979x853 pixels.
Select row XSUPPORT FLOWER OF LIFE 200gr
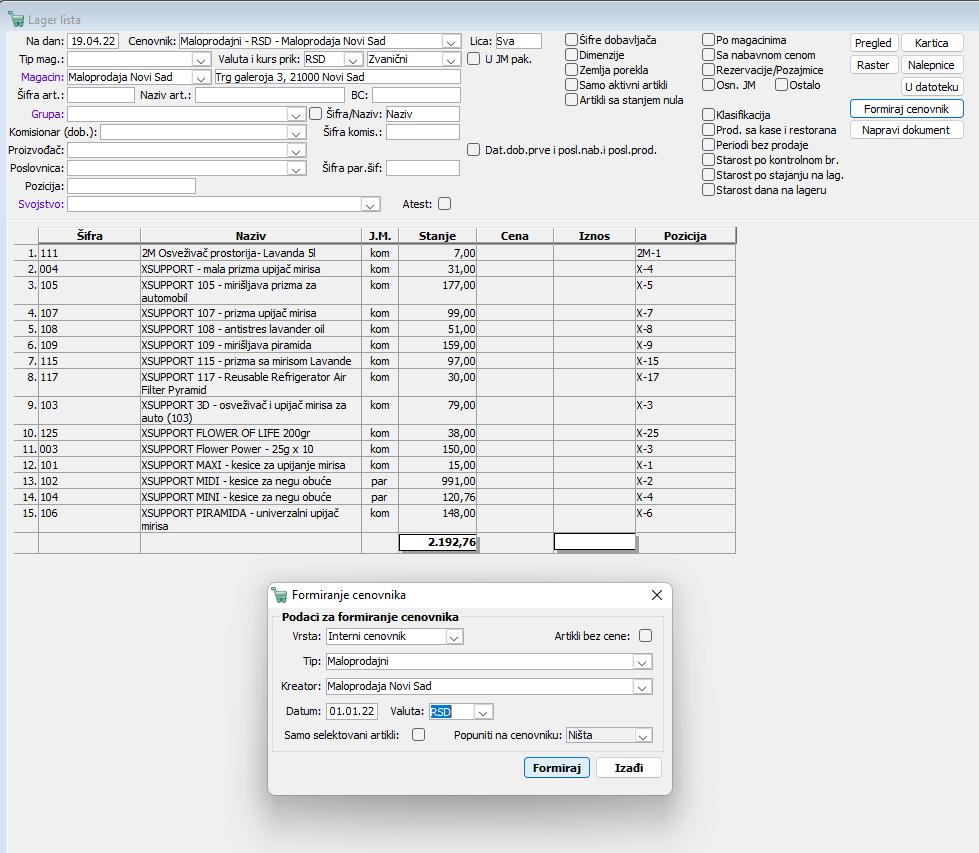375,433
